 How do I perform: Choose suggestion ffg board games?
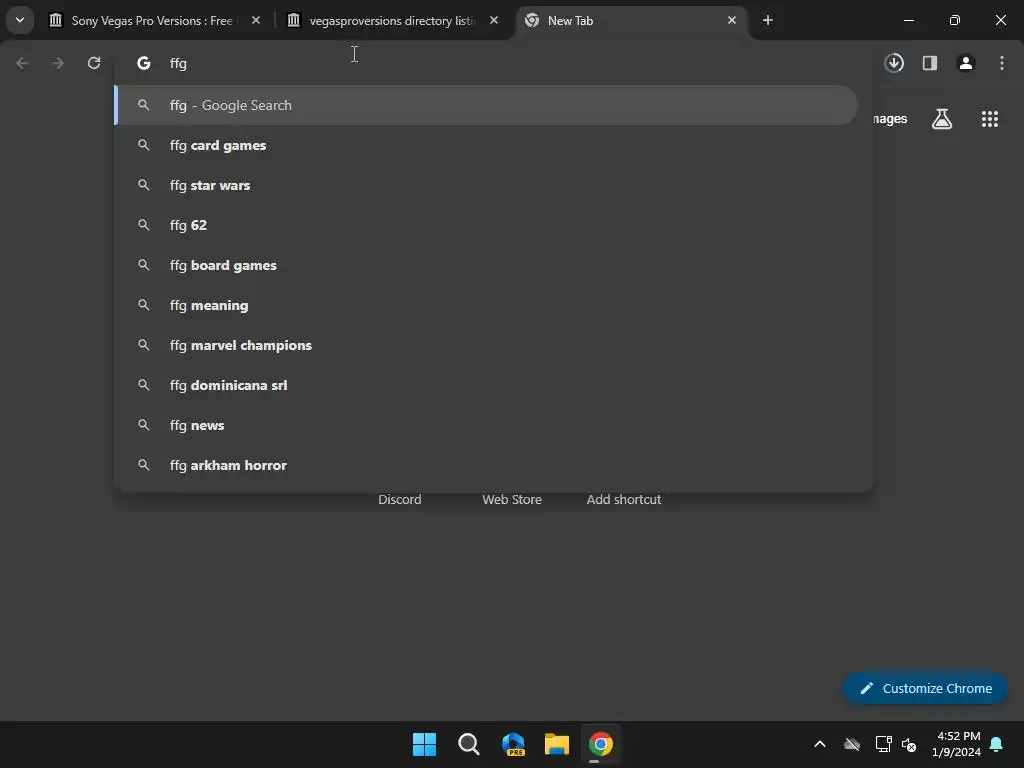(487, 265)
